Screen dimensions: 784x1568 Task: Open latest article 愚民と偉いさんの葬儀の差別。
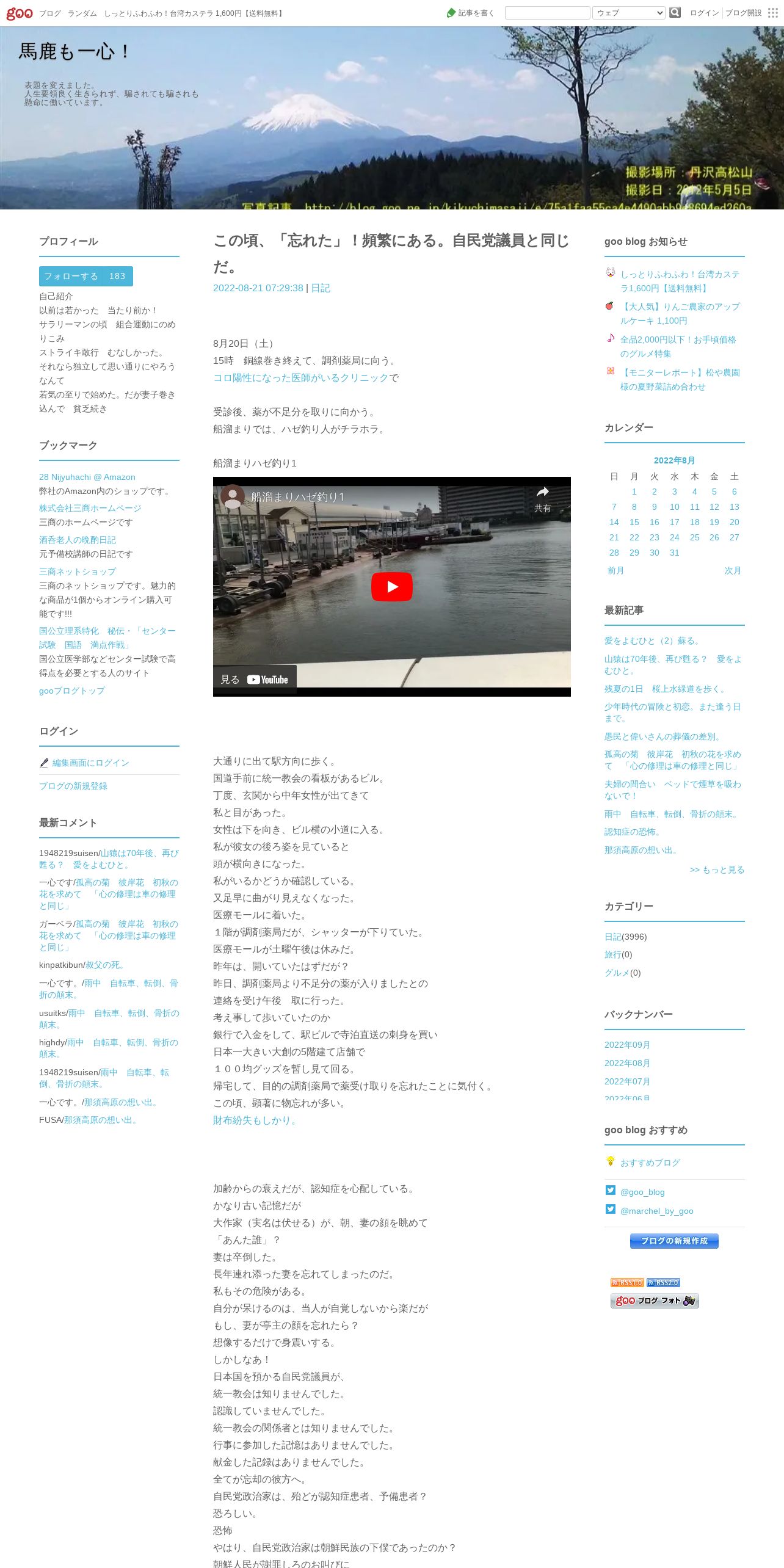pyautogui.click(x=664, y=736)
